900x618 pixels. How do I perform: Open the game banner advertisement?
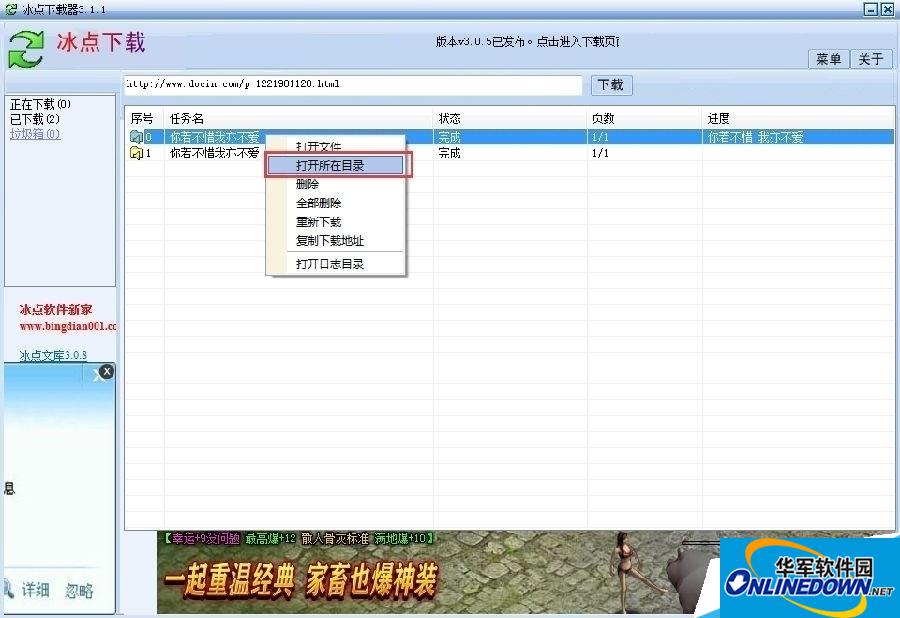438,572
